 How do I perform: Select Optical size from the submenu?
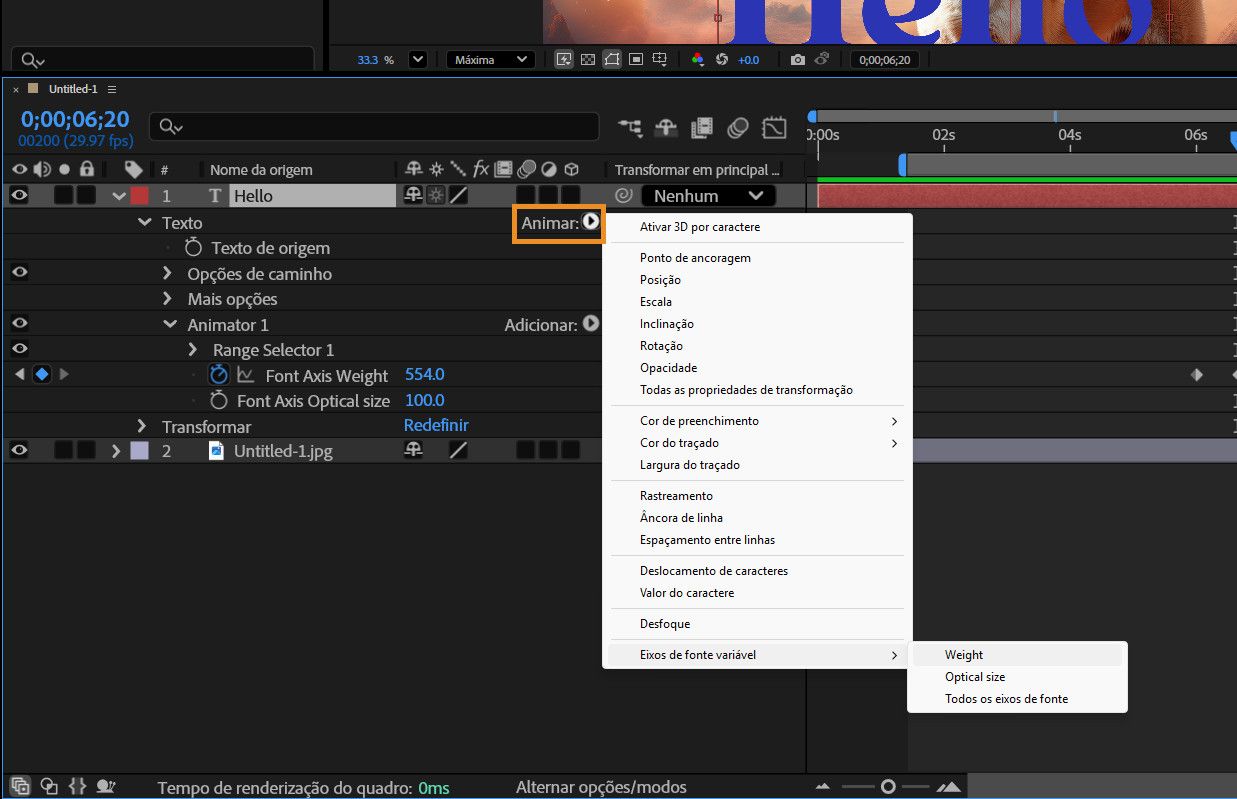click(975, 677)
